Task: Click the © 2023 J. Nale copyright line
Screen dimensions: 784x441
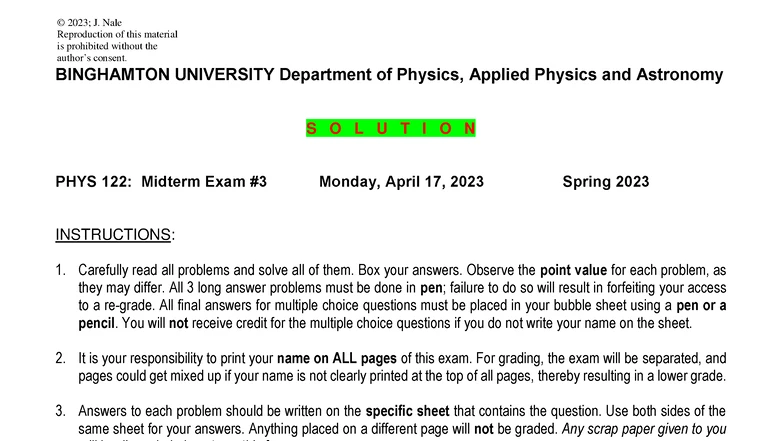Action: pyautogui.click(x=89, y=22)
